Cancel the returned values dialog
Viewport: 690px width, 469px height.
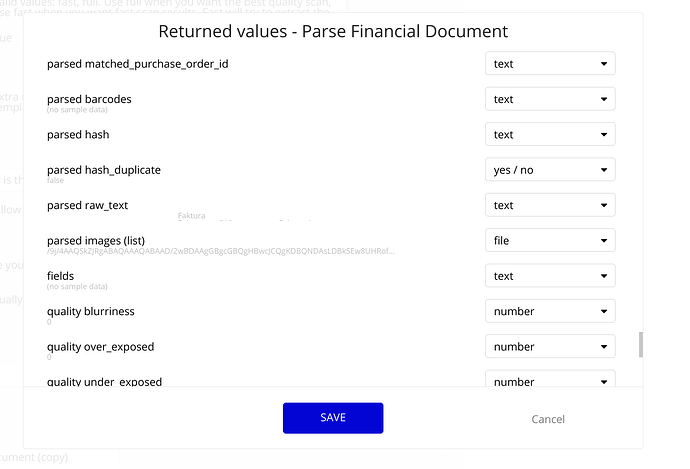click(548, 419)
